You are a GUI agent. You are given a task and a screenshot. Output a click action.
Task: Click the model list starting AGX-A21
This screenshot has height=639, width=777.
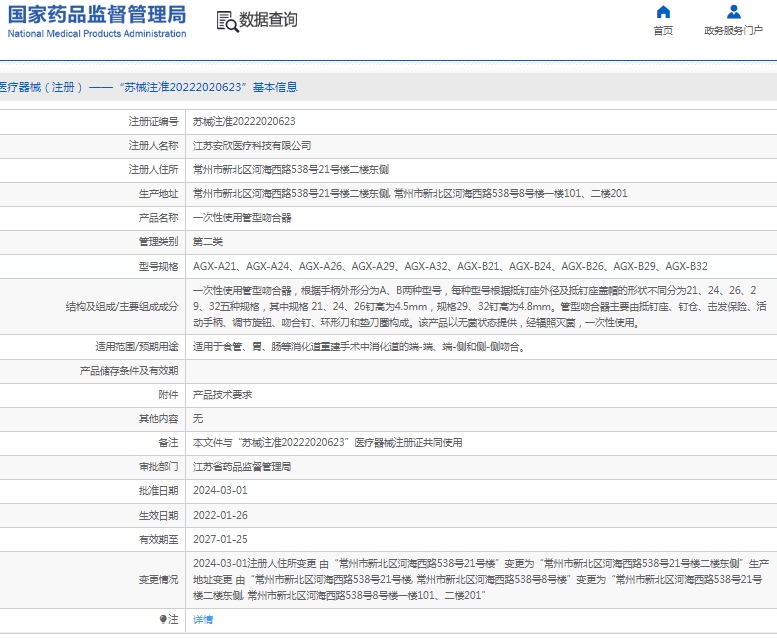[450, 266]
